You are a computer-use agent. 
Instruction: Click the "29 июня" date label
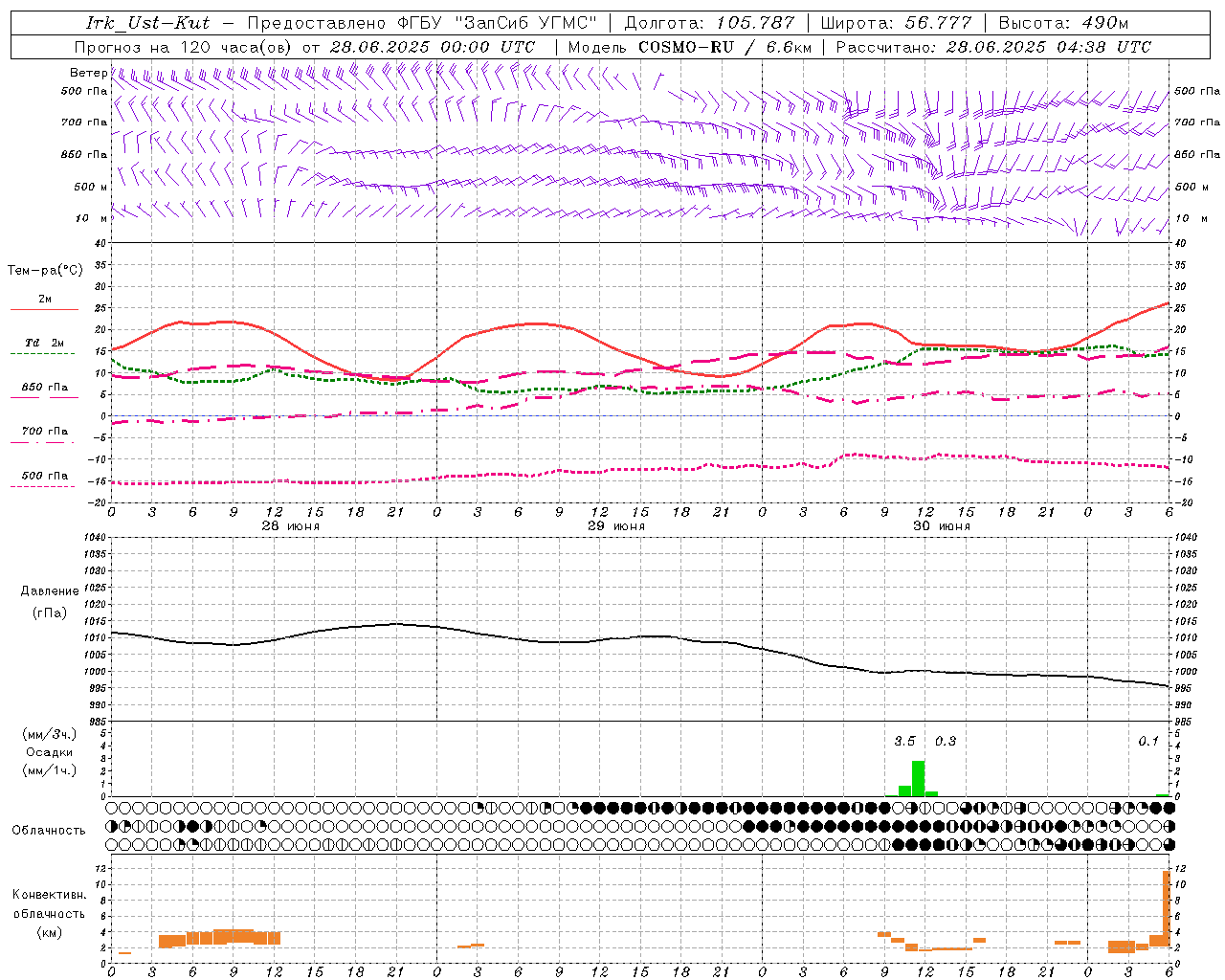point(616,526)
